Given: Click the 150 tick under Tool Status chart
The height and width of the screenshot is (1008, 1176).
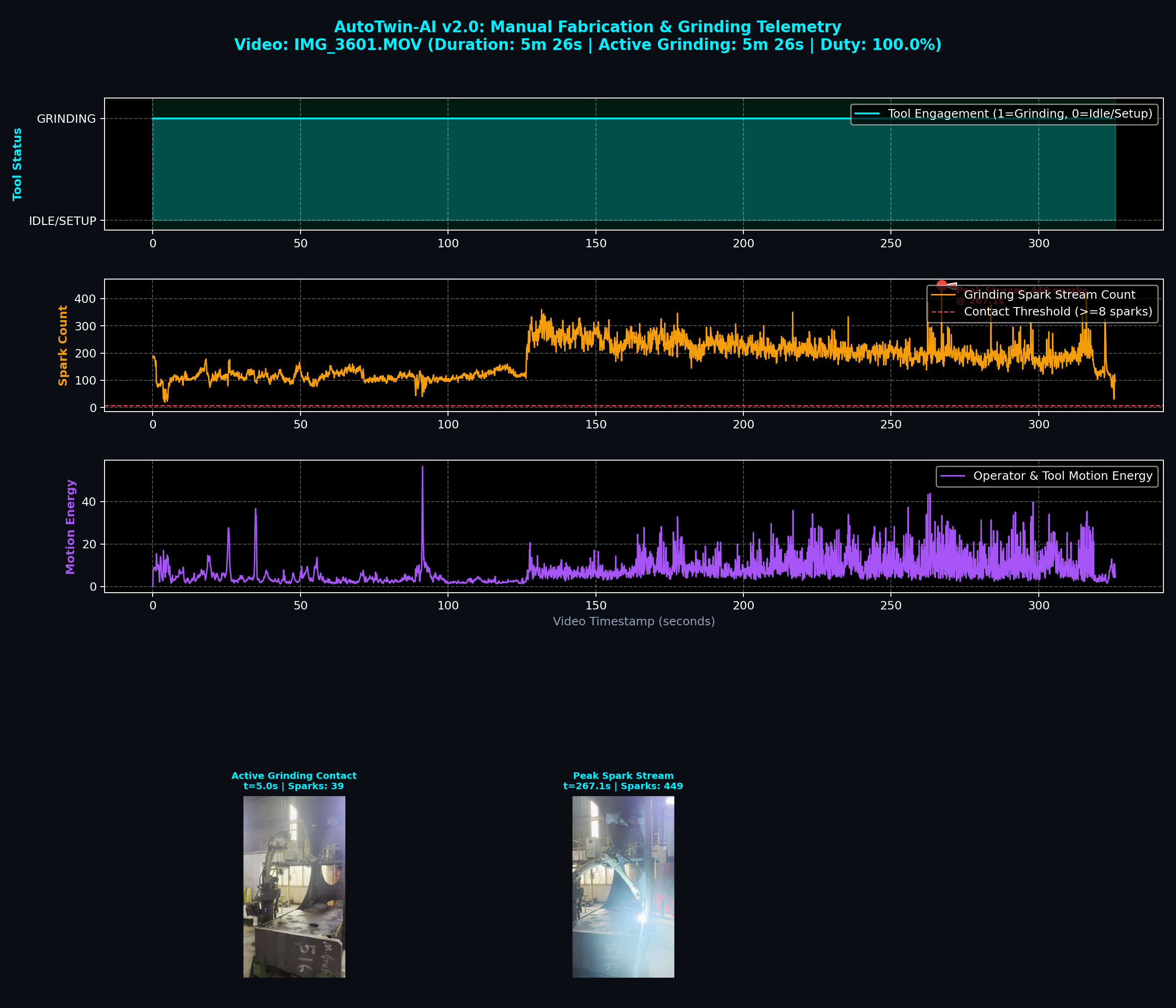Looking at the screenshot, I should click(x=595, y=244).
